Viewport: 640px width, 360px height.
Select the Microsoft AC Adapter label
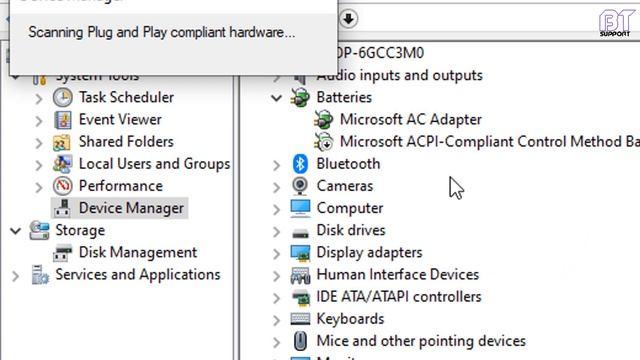click(411, 120)
